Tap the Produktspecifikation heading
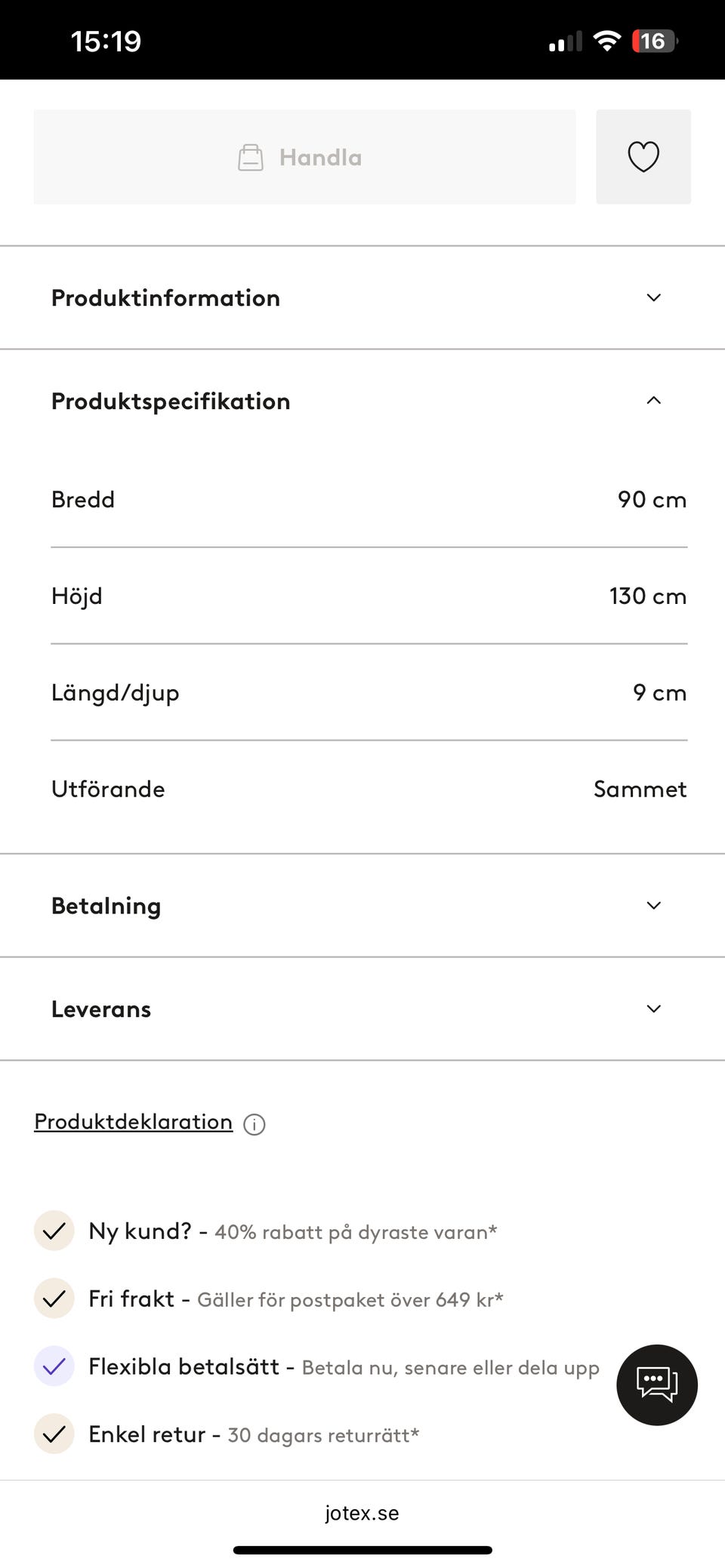Screen dimensions: 725x1568 pos(171,401)
